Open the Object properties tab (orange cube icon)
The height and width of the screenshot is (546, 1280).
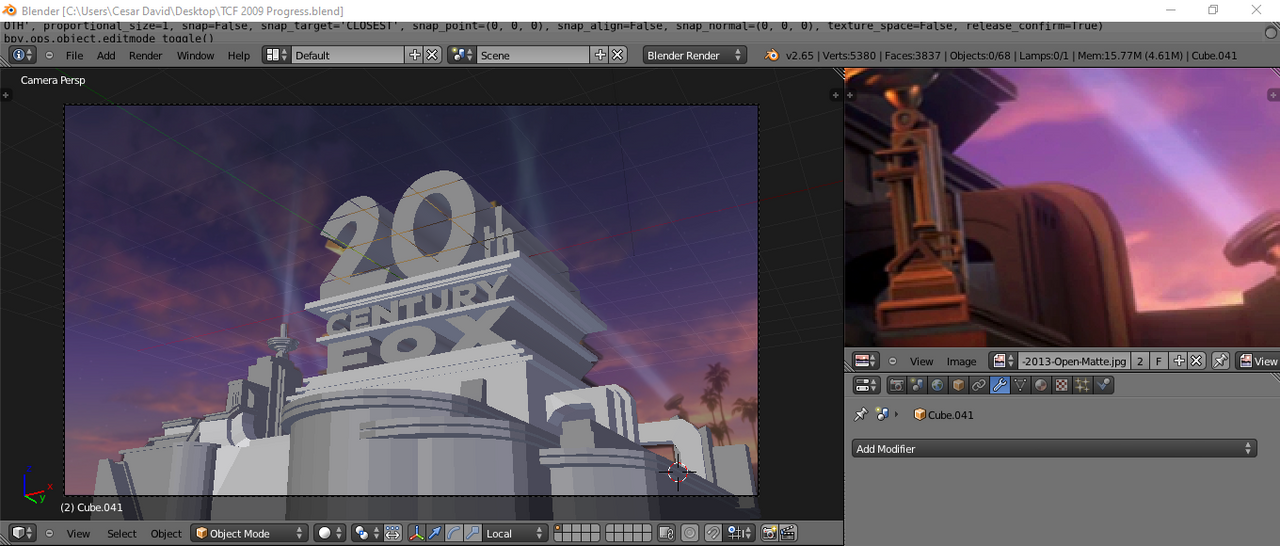(958, 385)
